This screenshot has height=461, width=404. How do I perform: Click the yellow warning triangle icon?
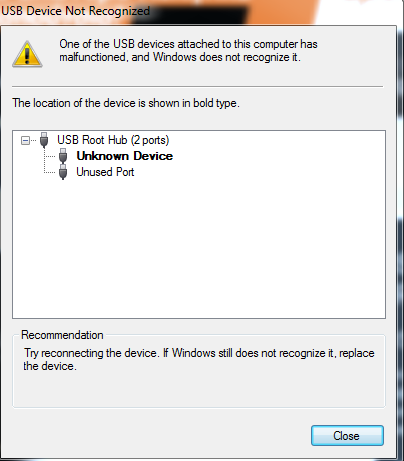tap(27, 54)
